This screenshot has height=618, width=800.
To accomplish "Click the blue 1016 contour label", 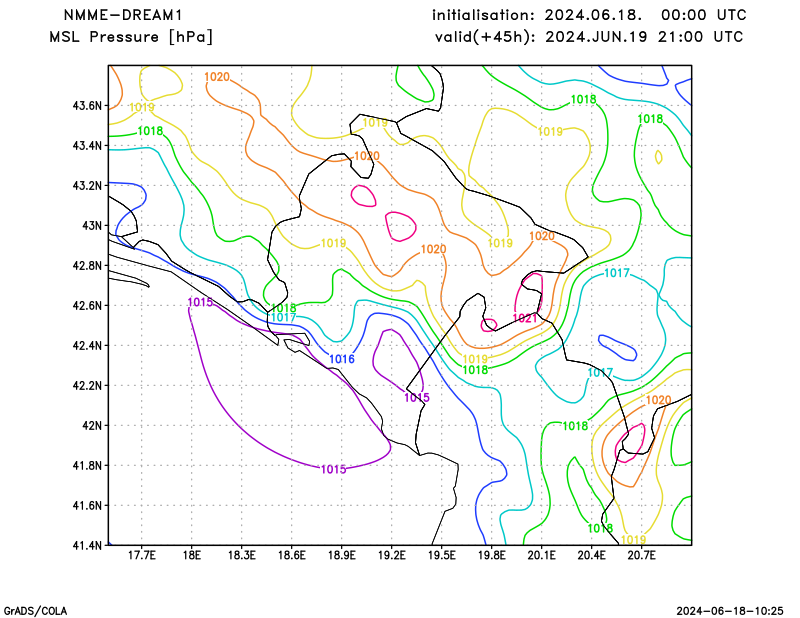I will point(342,359).
